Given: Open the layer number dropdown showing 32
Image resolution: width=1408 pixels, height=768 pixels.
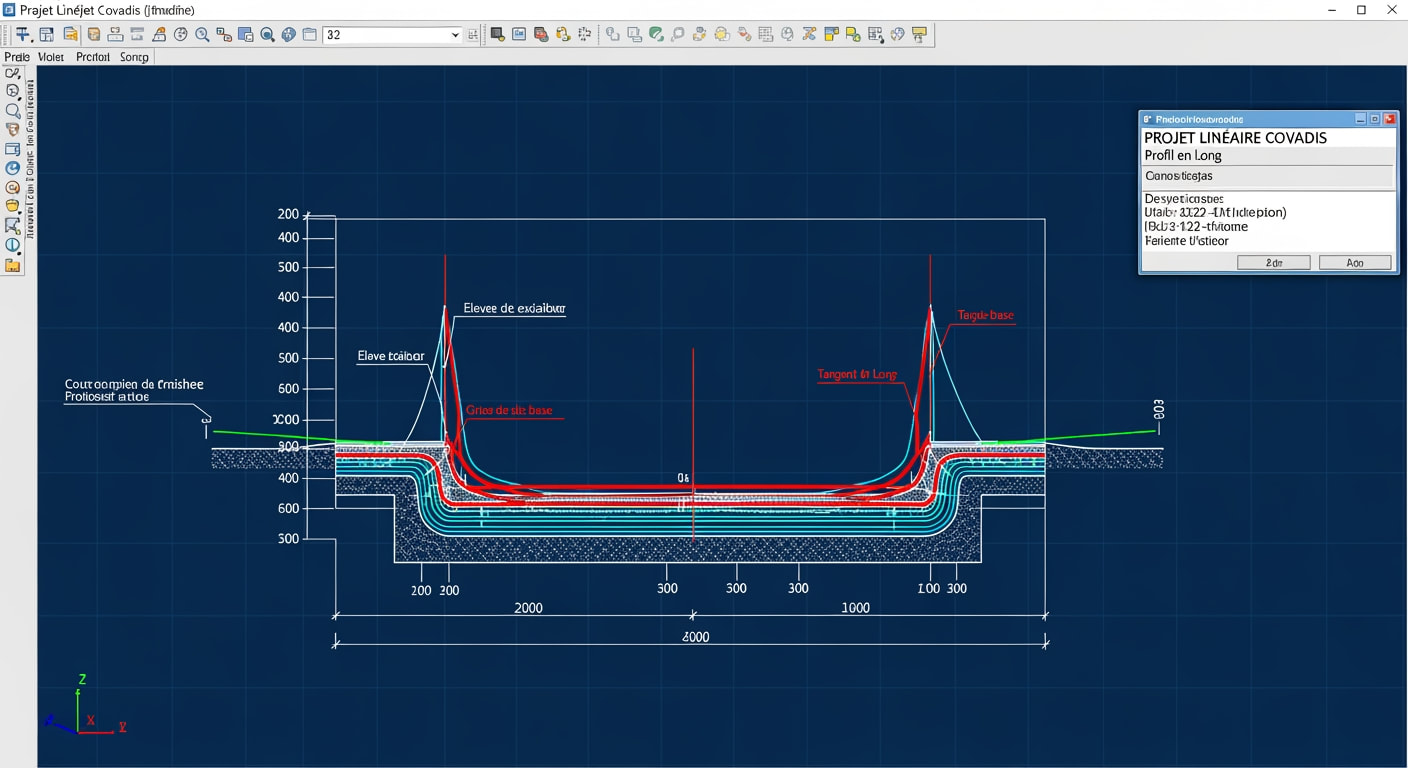Looking at the screenshot, I should (x=455, y=33).
